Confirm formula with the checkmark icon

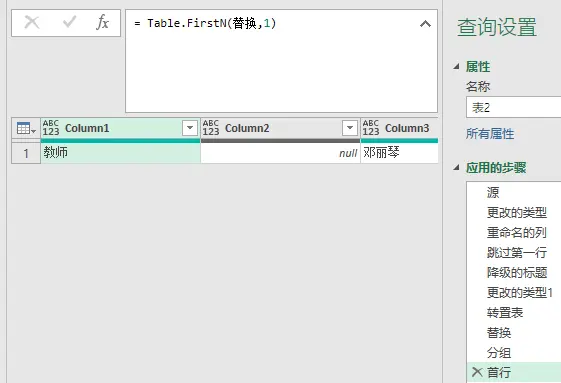point(69,23)
